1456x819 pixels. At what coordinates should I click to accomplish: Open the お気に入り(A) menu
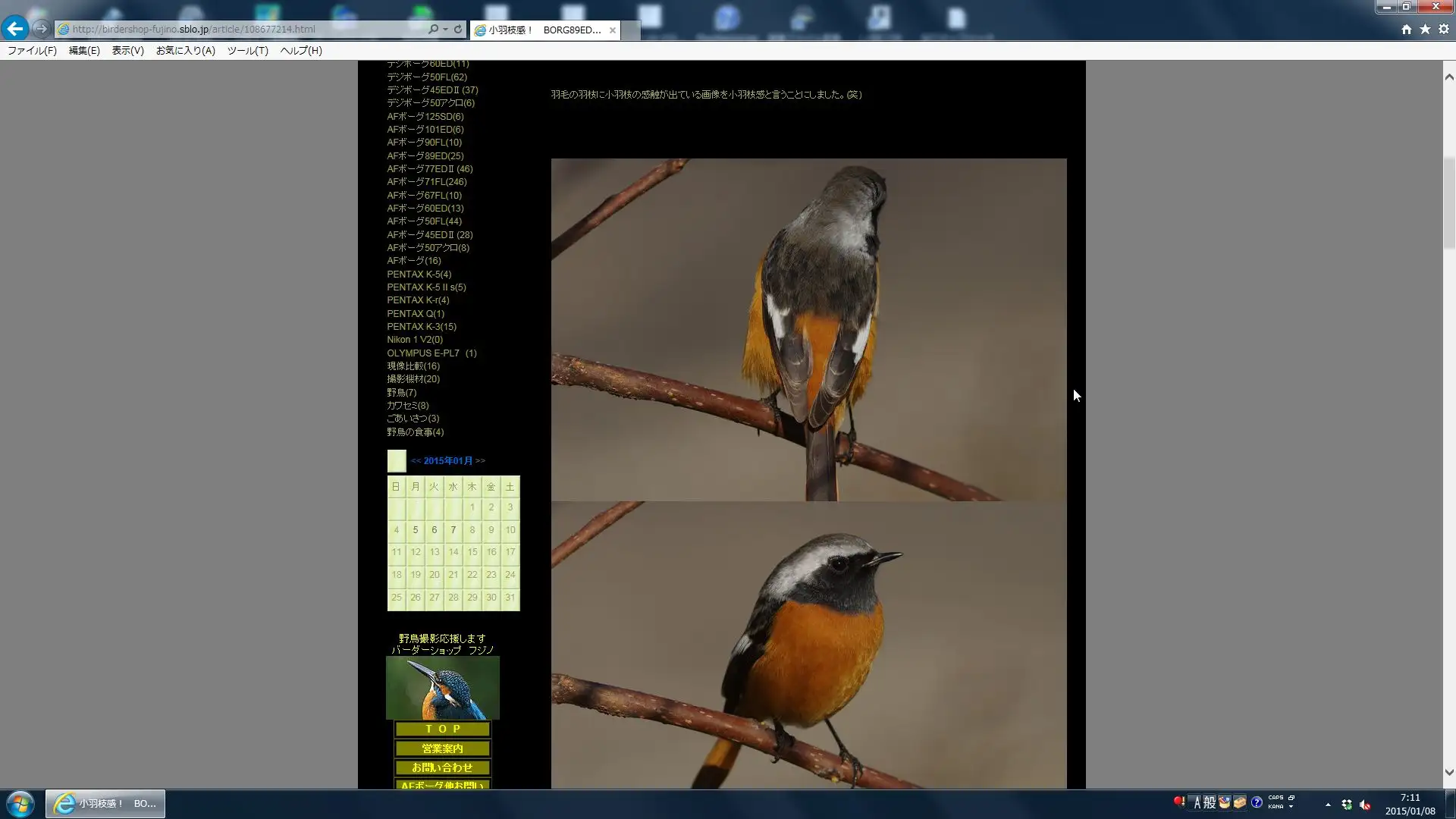[186, 51]
